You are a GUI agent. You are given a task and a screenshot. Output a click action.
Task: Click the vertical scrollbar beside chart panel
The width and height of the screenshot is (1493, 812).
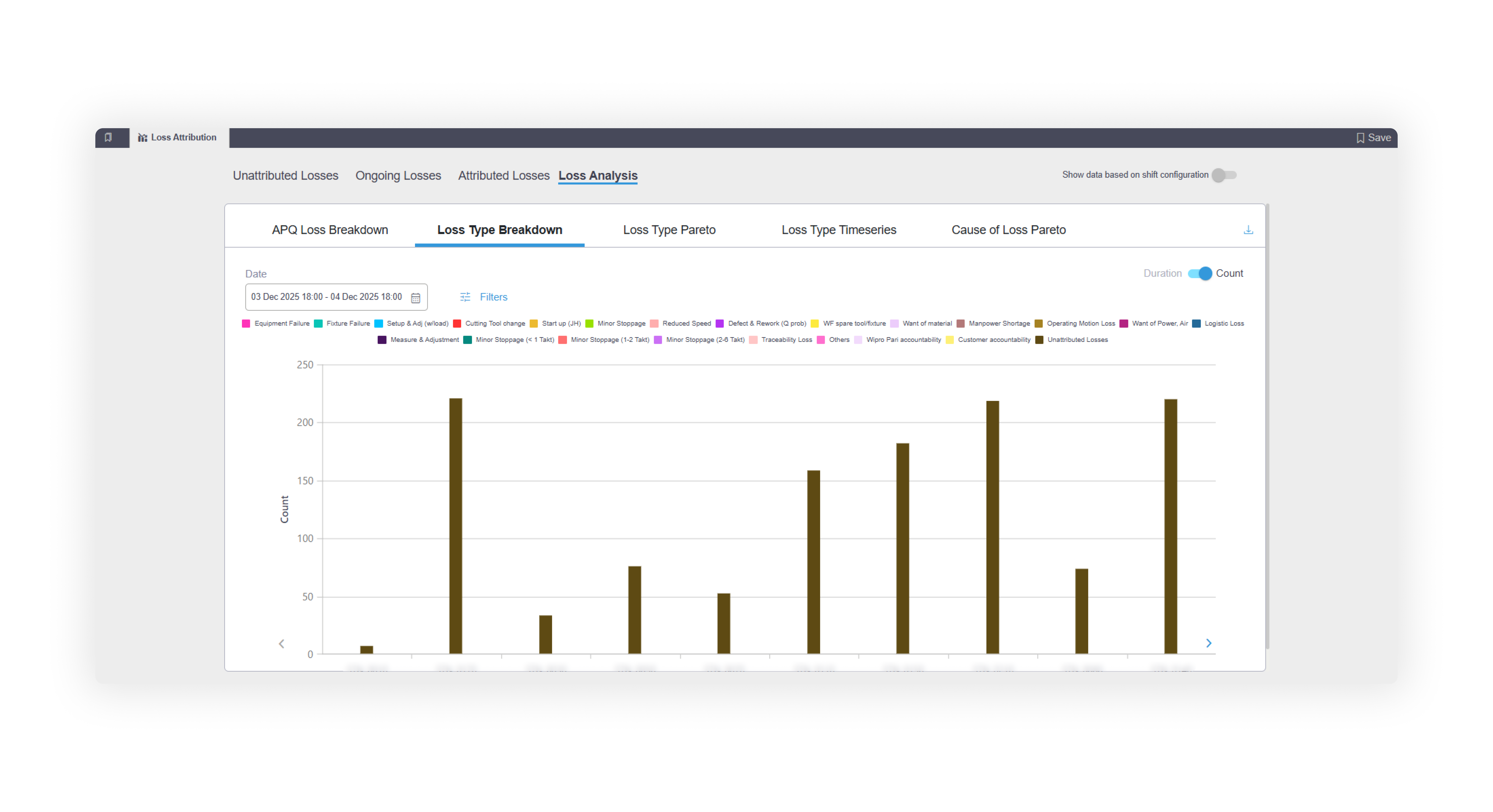[1268, 426]
